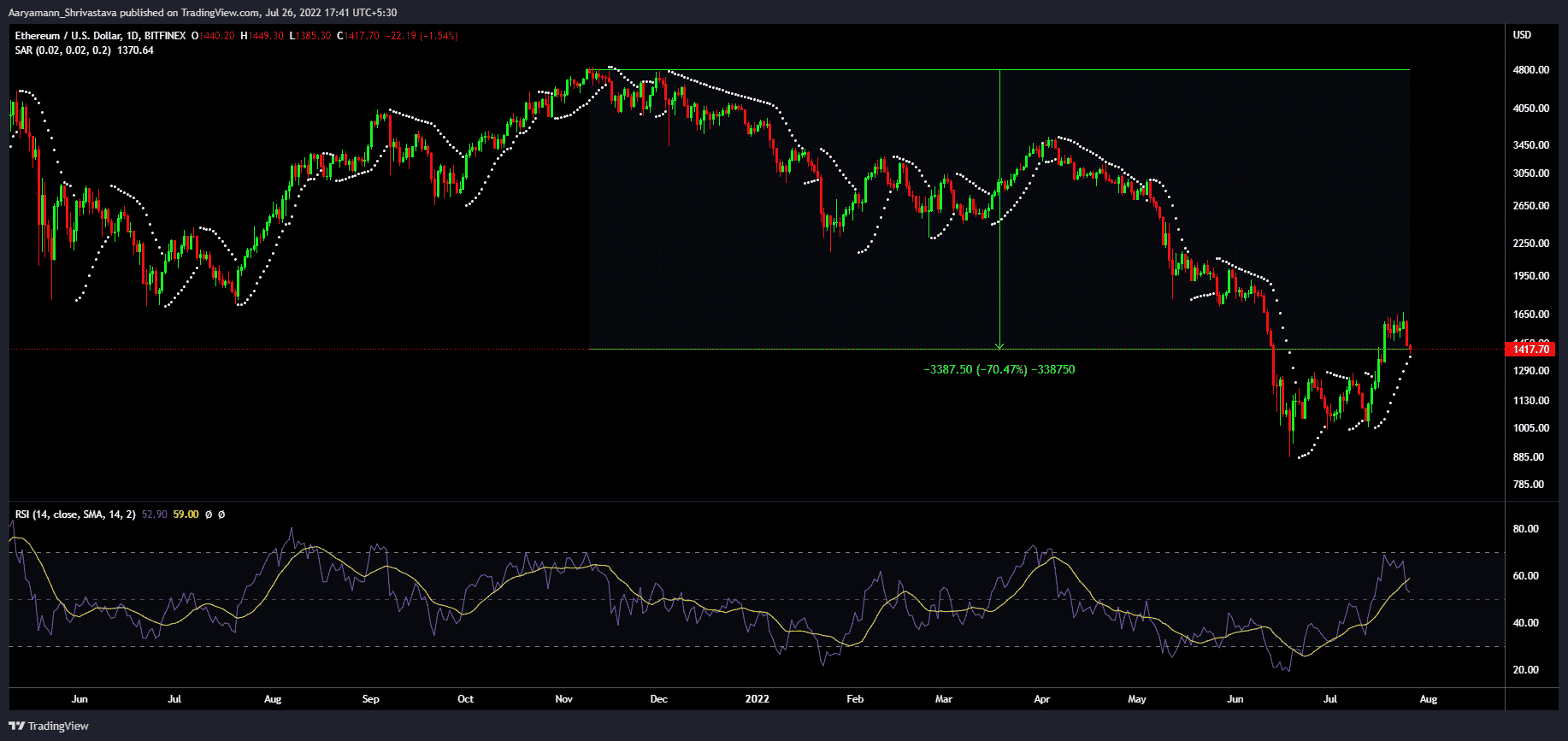Click the Feb label on time axis
Image resolution: width=1568 pixels, height=741 pixels.
tap(855, 699)
